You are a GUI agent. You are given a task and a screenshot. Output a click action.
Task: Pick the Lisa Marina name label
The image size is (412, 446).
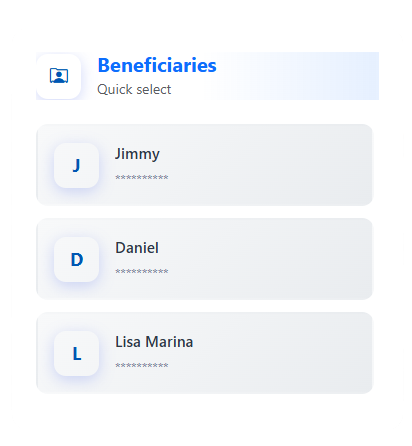tap(154, 342)
